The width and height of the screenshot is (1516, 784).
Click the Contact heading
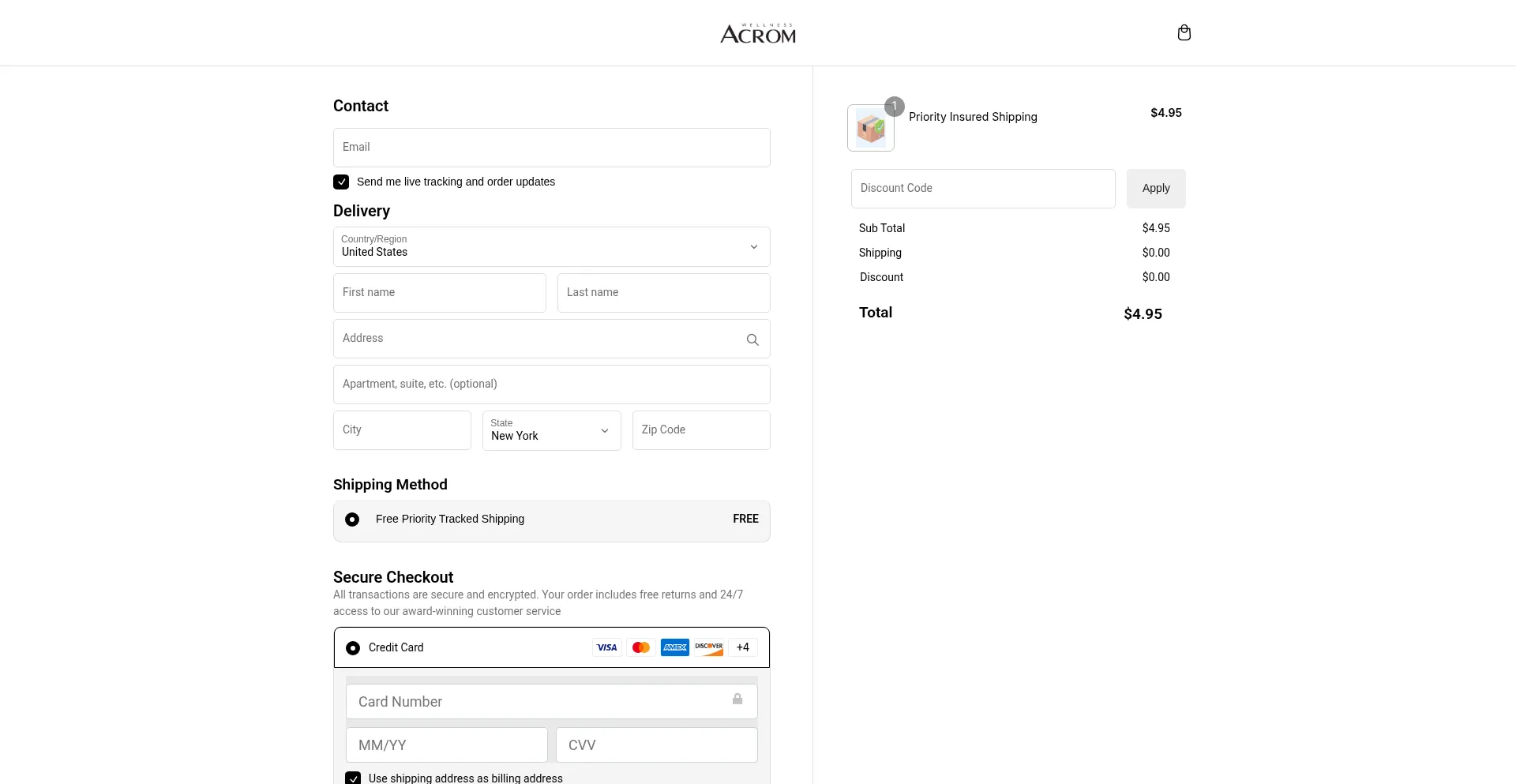point(361,106)
